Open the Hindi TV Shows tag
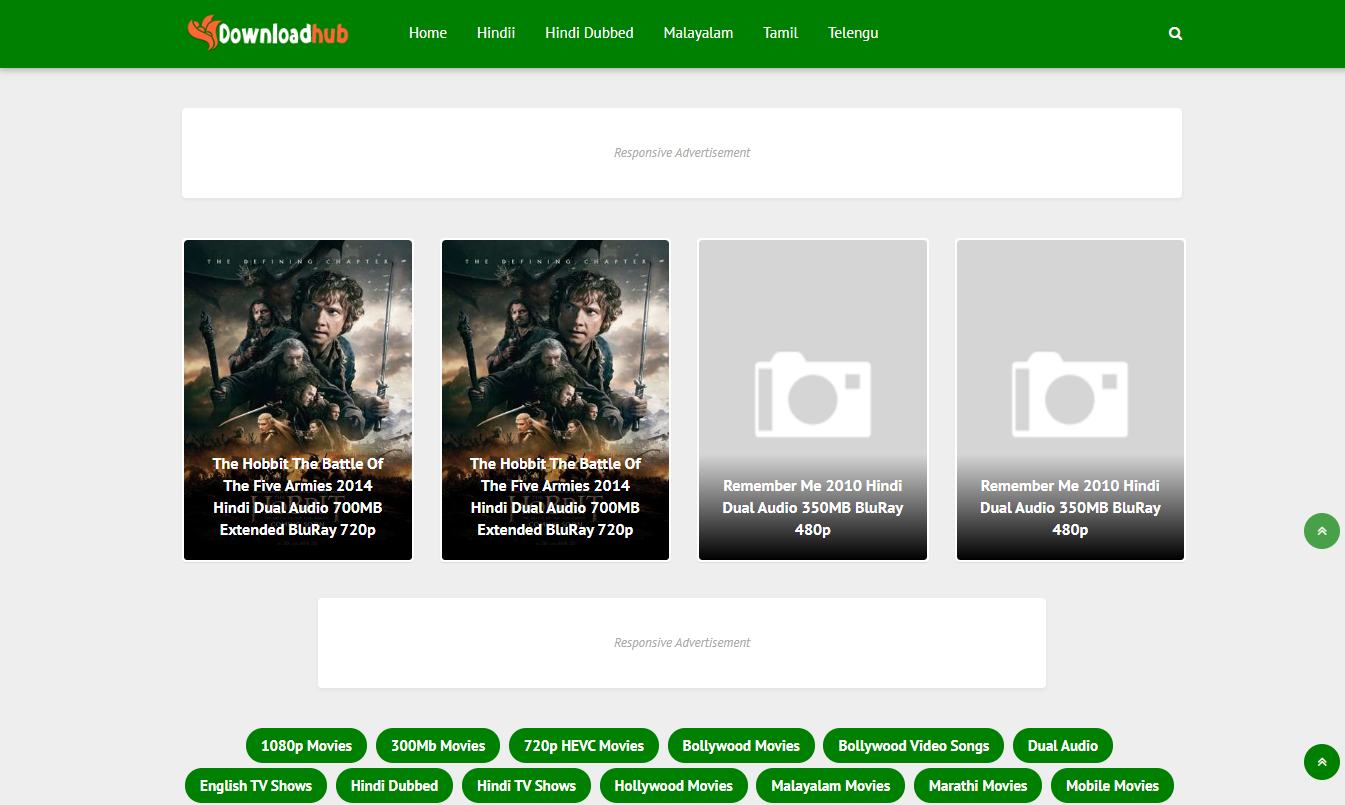The width and height of the screenshot is (1345, 805). (x=526, y=786)
